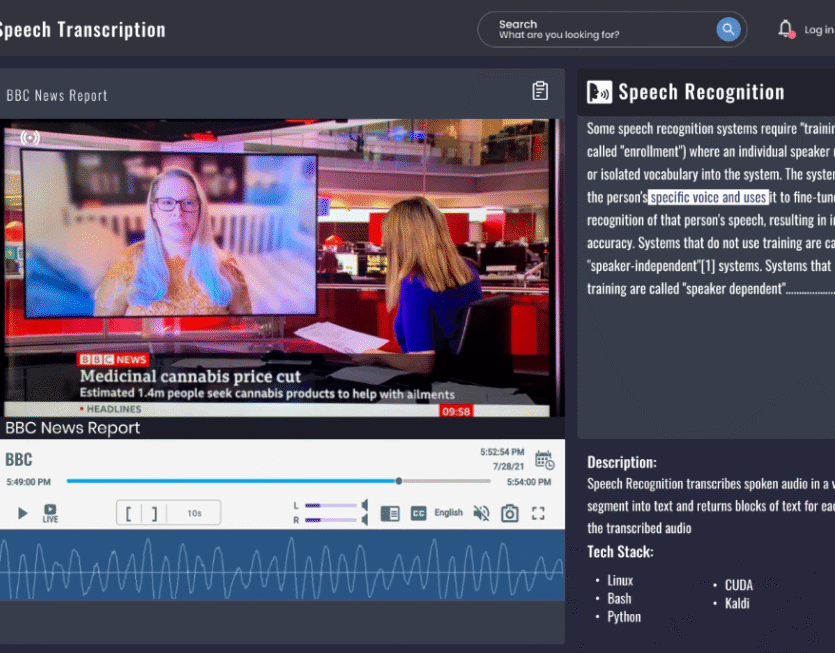Toggle closed captions CC
The height and width of the screenshot is (653, 835).
tap(419, 513)
